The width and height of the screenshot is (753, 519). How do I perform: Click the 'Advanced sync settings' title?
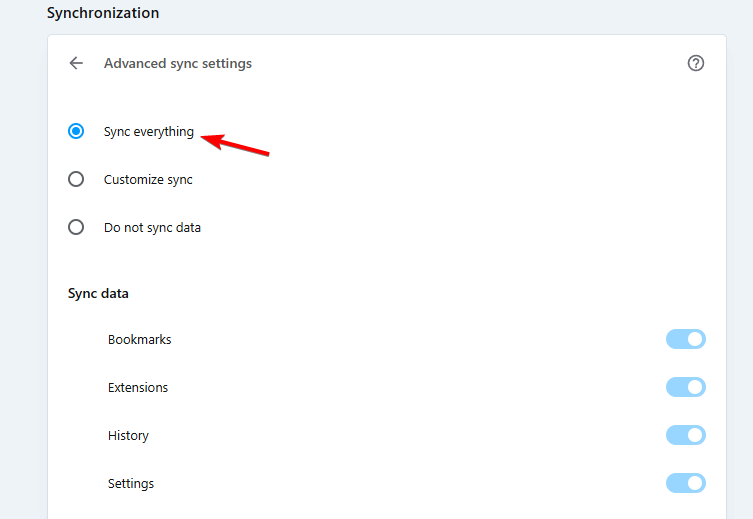coord(178,63)
